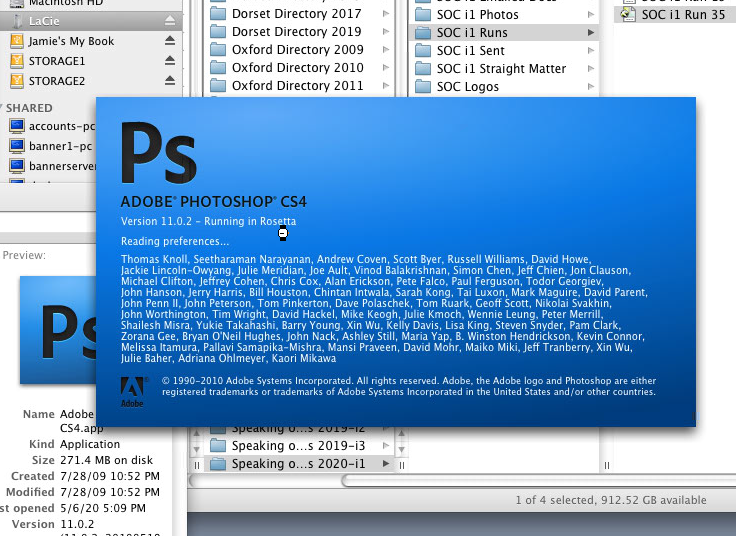
Task: Click the column resize handle beside Speaking o...s 2020-i1
Action: (x=402, y=465)
